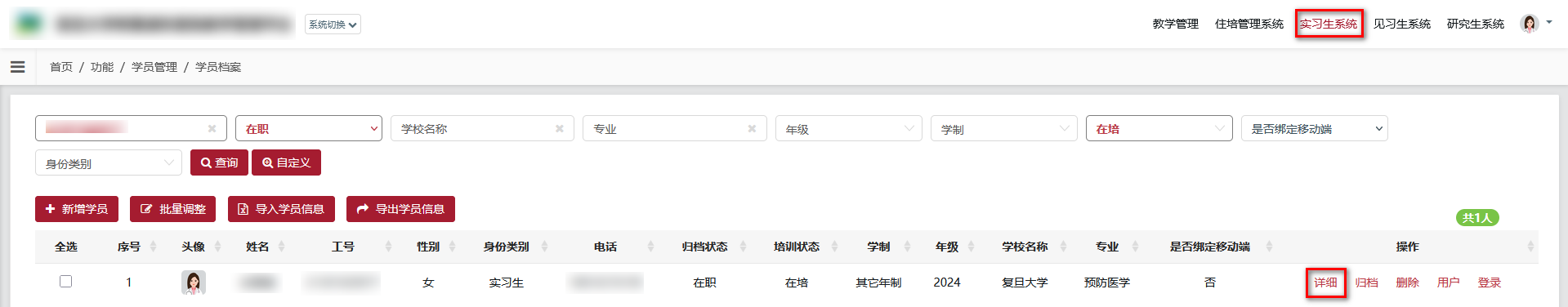Switch to 实习生系统 tab

1329,24
